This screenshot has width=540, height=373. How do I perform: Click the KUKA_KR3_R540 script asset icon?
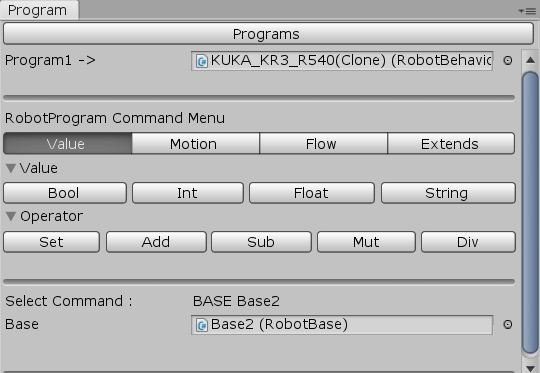click(x=202, y=61)
